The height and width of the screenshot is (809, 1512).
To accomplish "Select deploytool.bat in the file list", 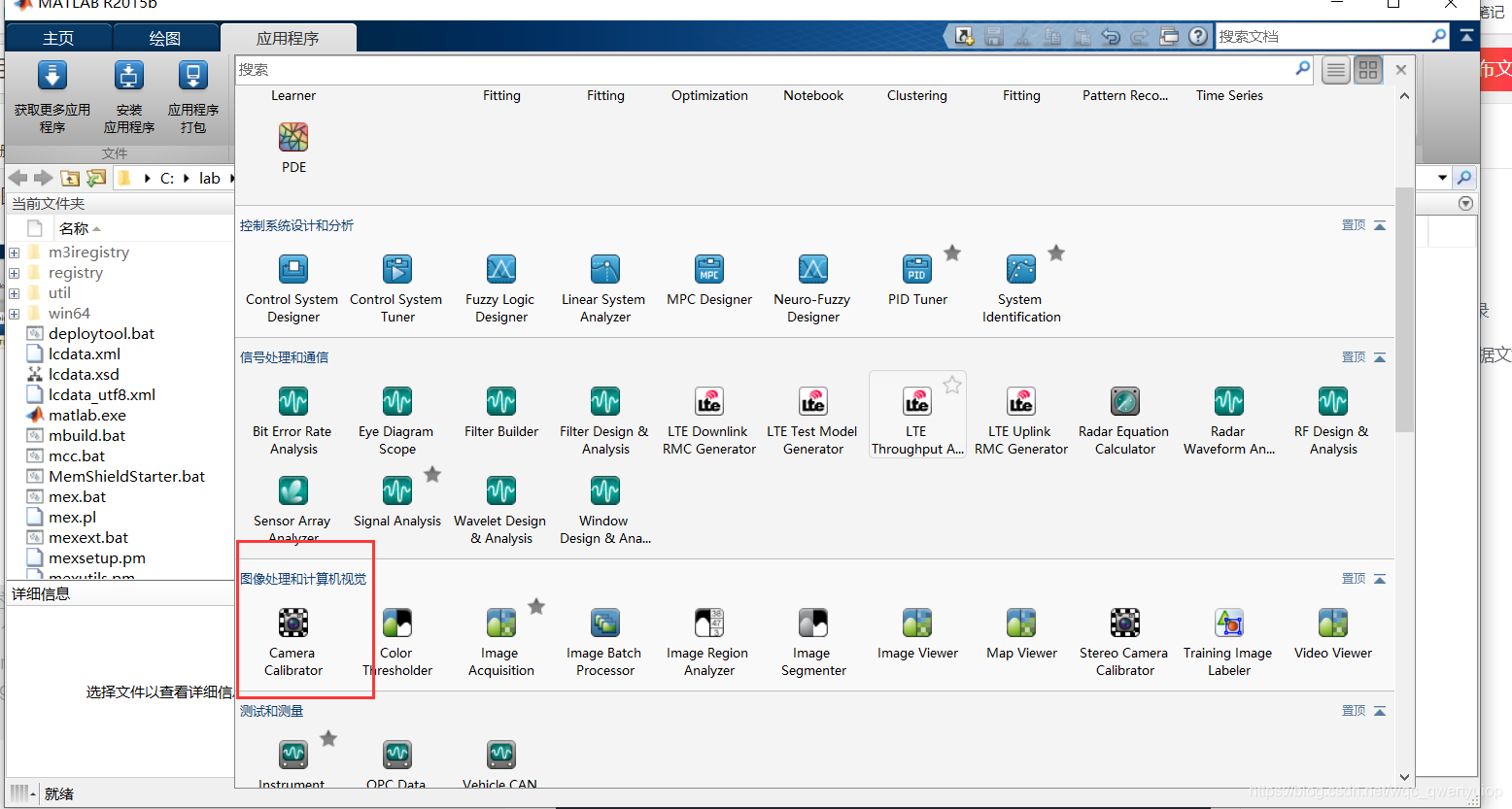I will (101, 334).
